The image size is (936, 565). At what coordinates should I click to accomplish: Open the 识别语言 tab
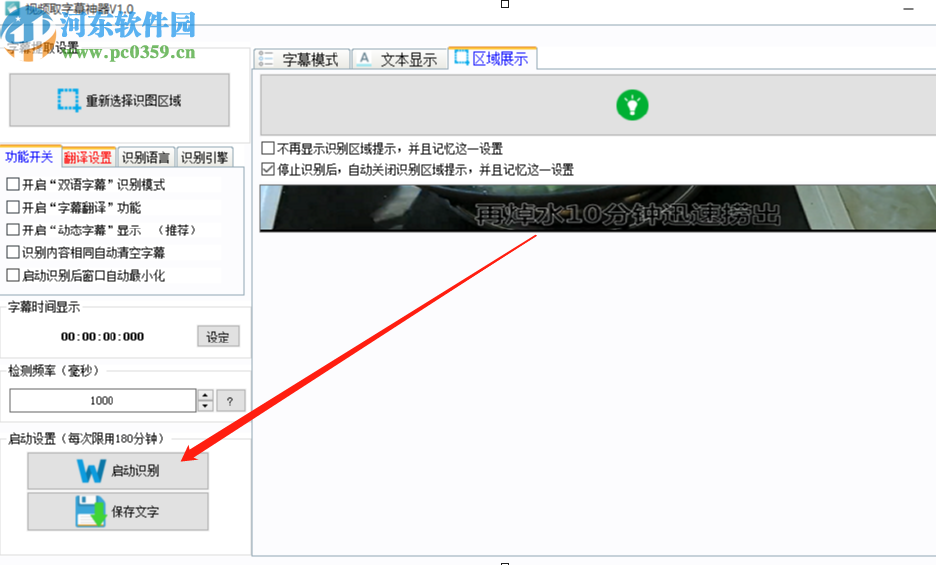point(146,157)
